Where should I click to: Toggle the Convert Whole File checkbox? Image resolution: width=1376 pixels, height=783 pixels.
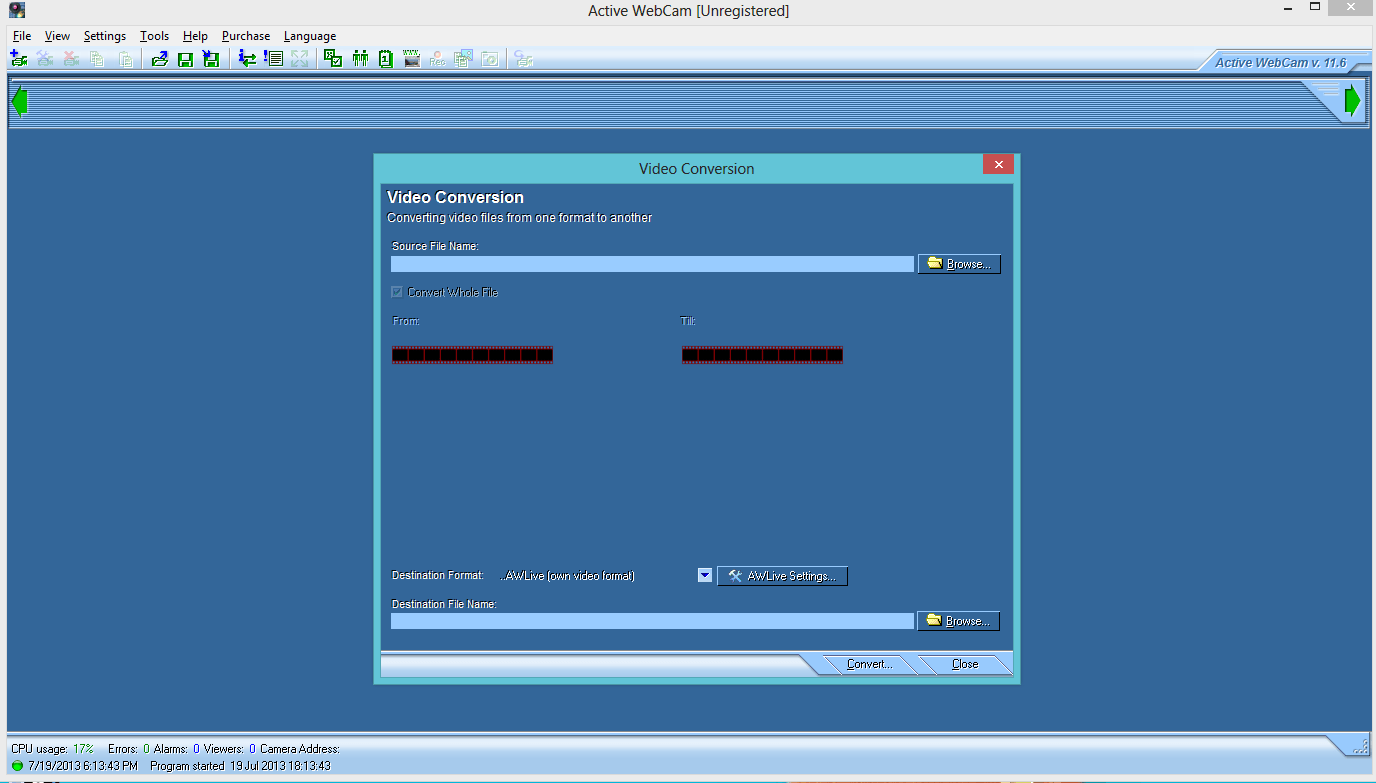(x=396, y=292)
